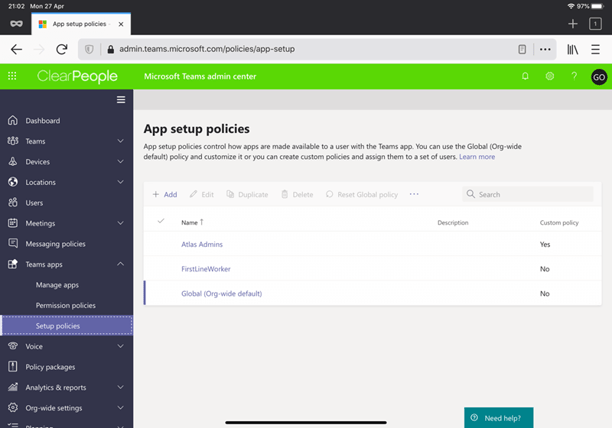Open a new tab with the plus icon

(573, 24)
